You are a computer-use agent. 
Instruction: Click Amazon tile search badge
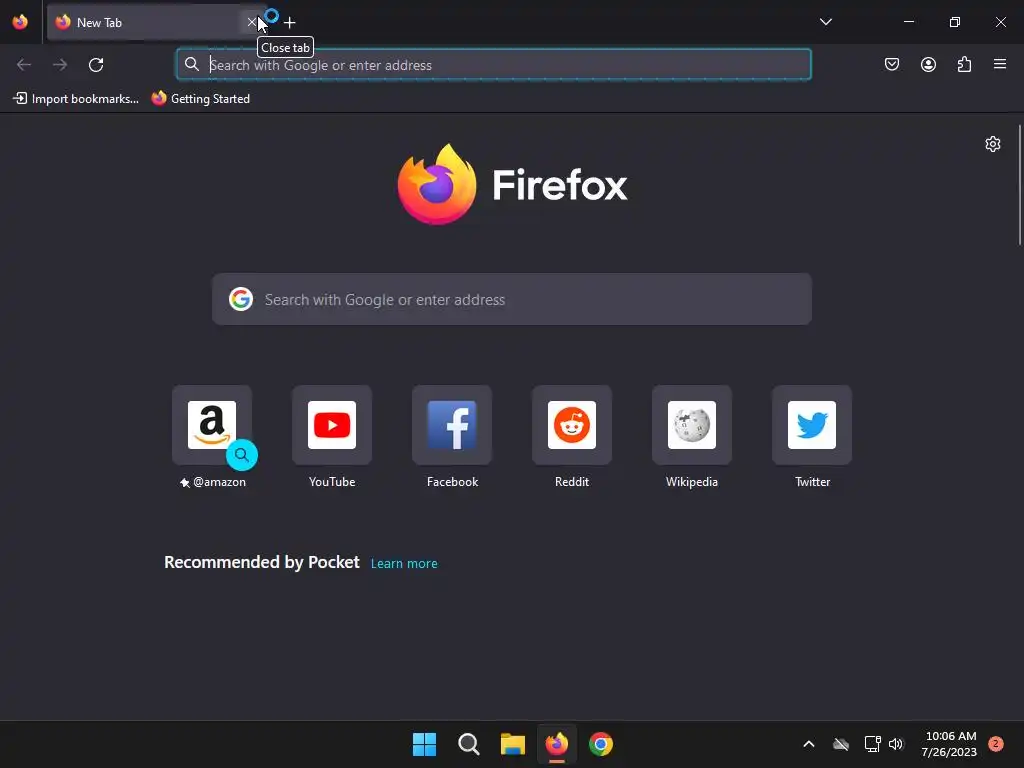tap(242, 455)
